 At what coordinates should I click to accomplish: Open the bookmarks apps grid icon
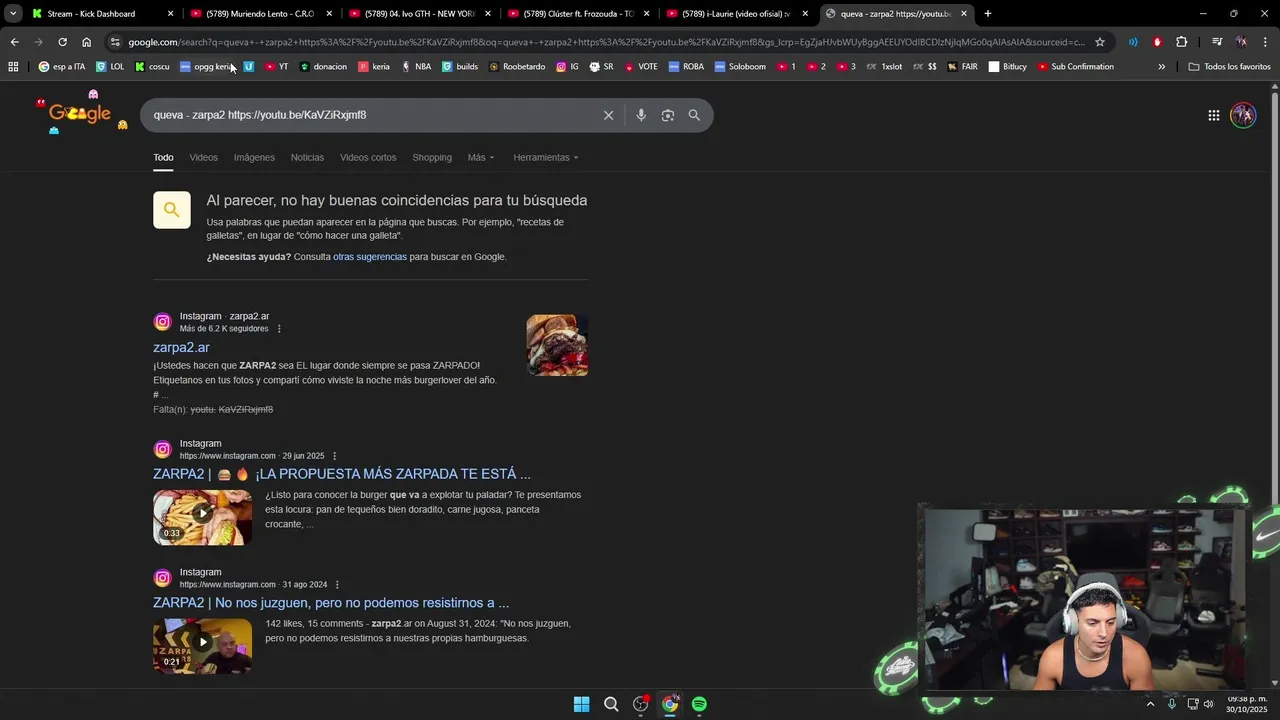click(13, 67)
